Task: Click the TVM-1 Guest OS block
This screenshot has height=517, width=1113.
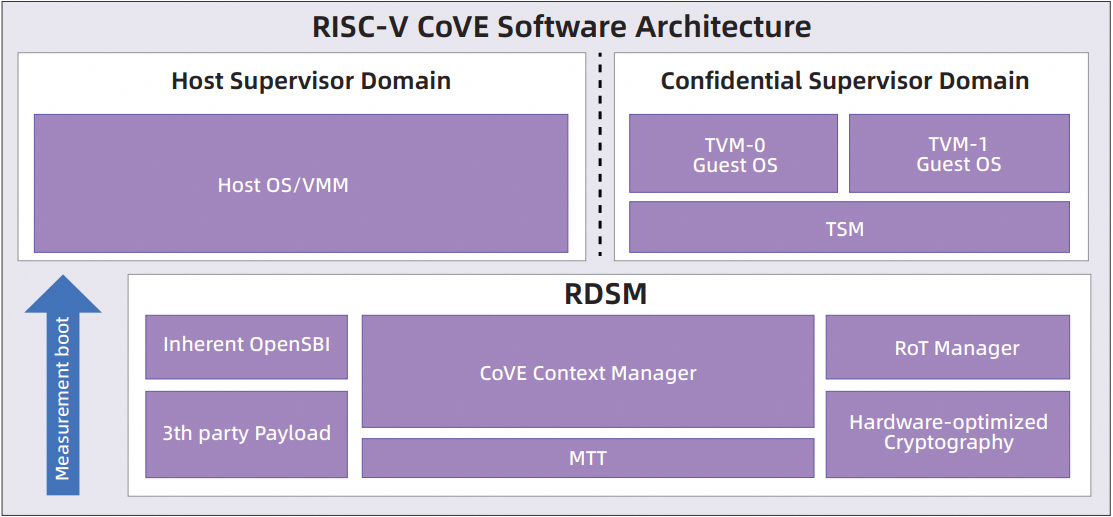Action: 959,153
